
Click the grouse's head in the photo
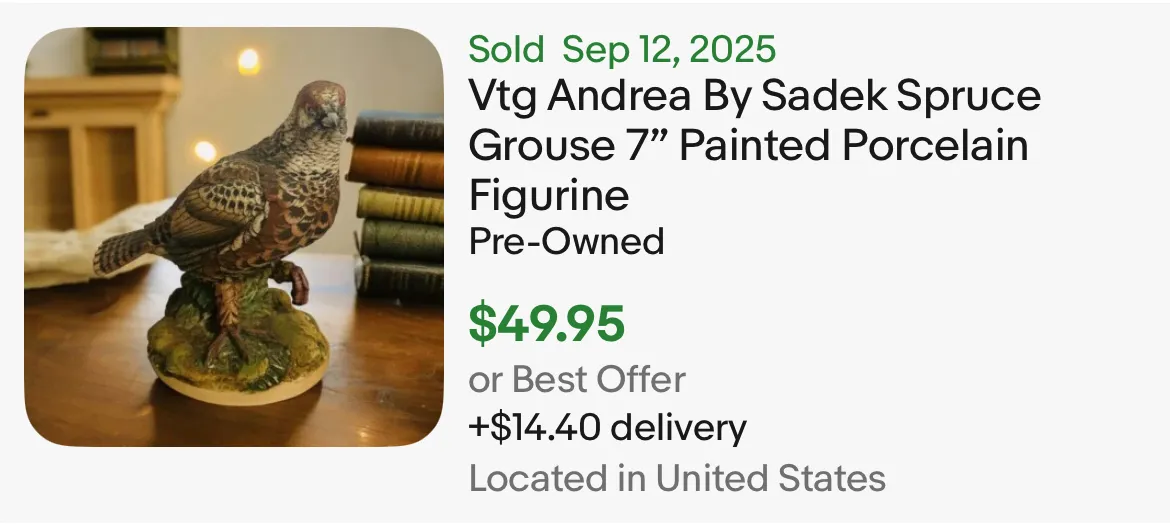[x=317, y=112]
